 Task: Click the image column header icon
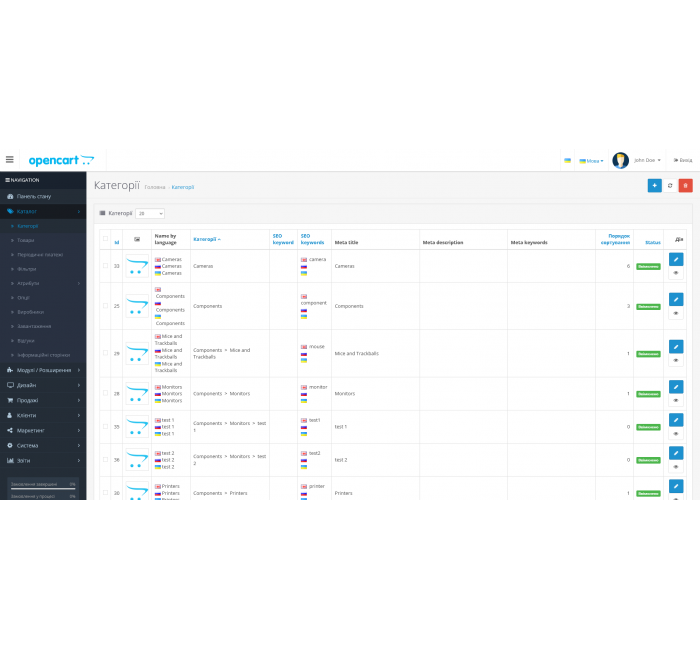(x=137, y=239)
